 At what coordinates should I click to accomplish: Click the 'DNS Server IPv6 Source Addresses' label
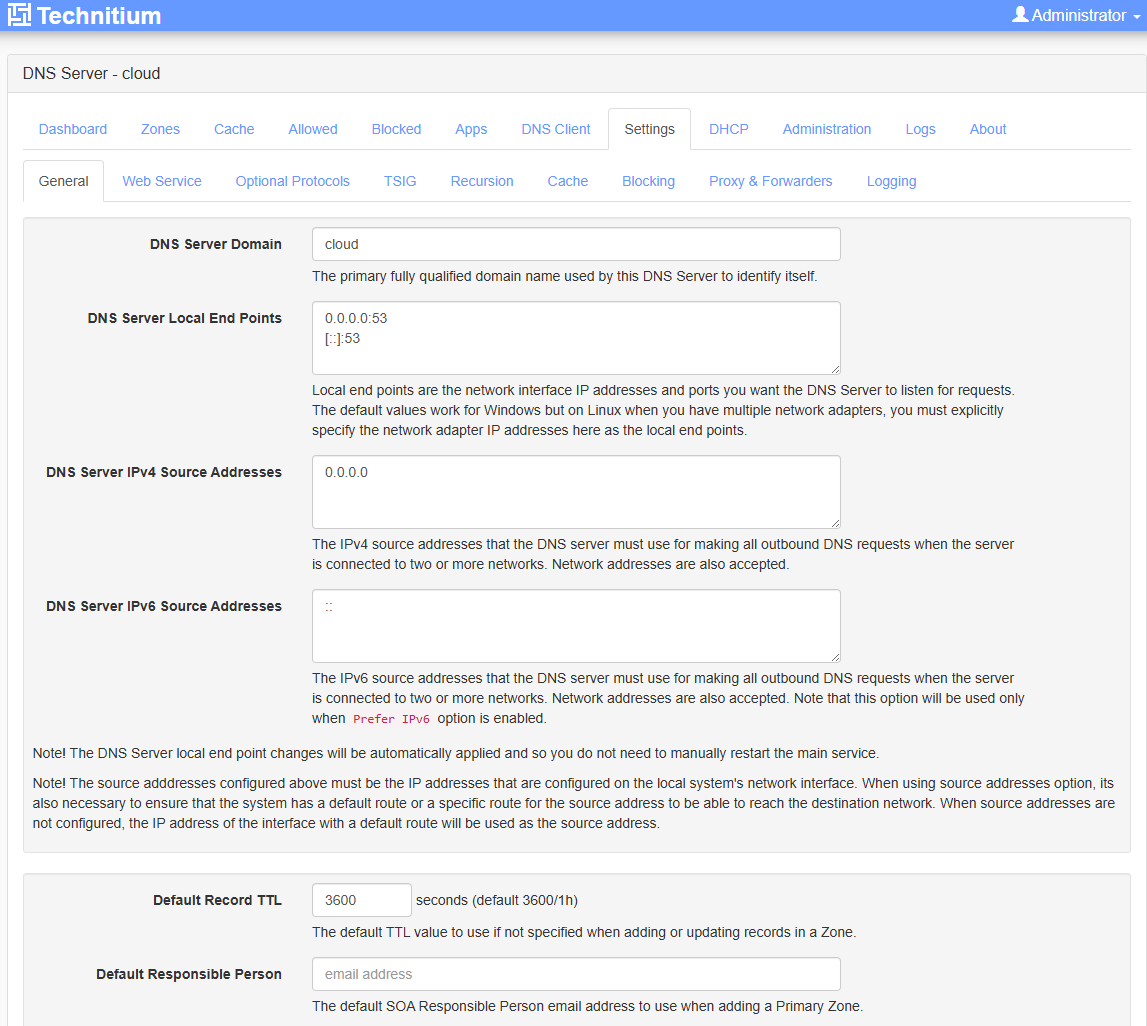point(164,606)
